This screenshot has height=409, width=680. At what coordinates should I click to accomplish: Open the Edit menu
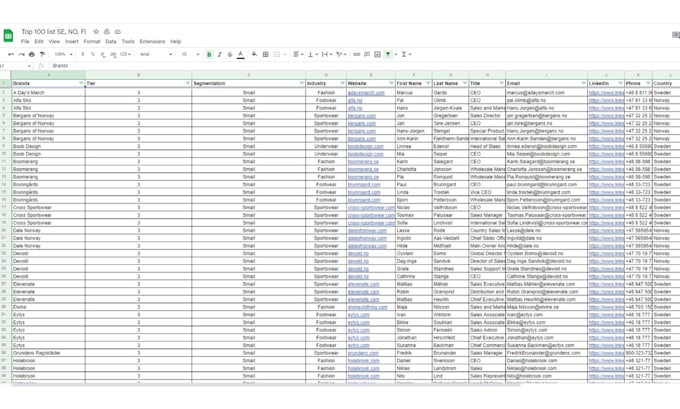pyautogui.click(x=39, y=42)
